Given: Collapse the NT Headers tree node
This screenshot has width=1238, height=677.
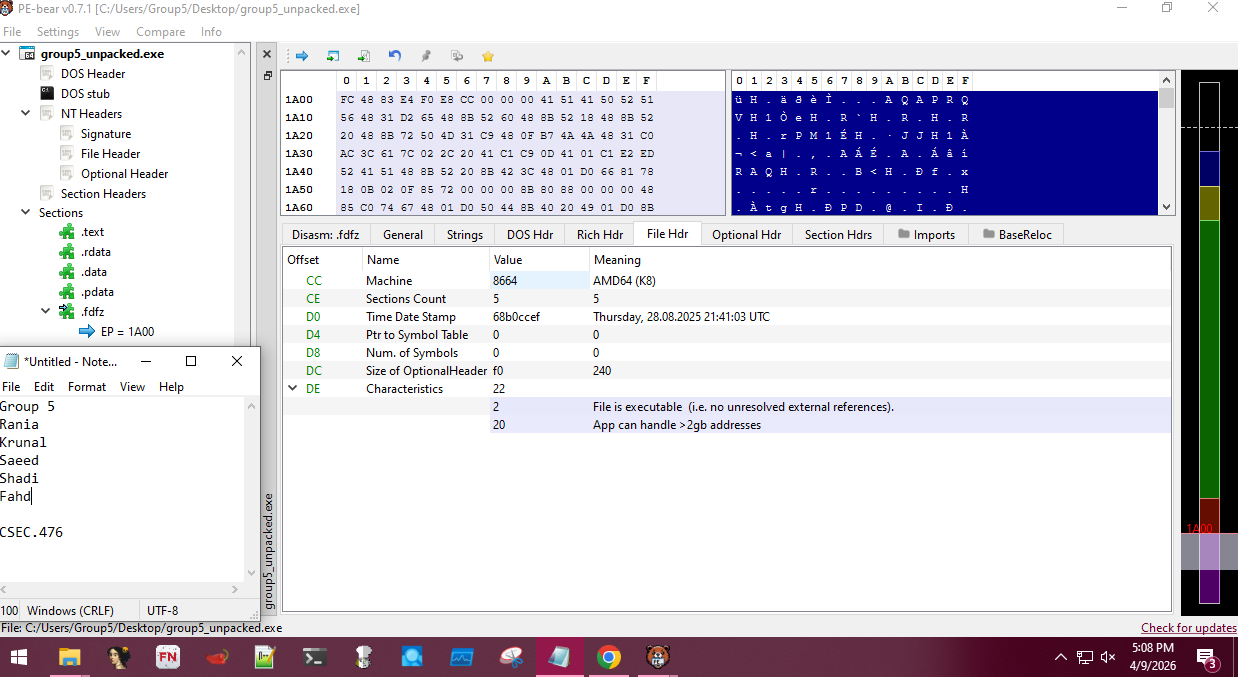Looking at the screenshot, I should (x=26, y=114).
